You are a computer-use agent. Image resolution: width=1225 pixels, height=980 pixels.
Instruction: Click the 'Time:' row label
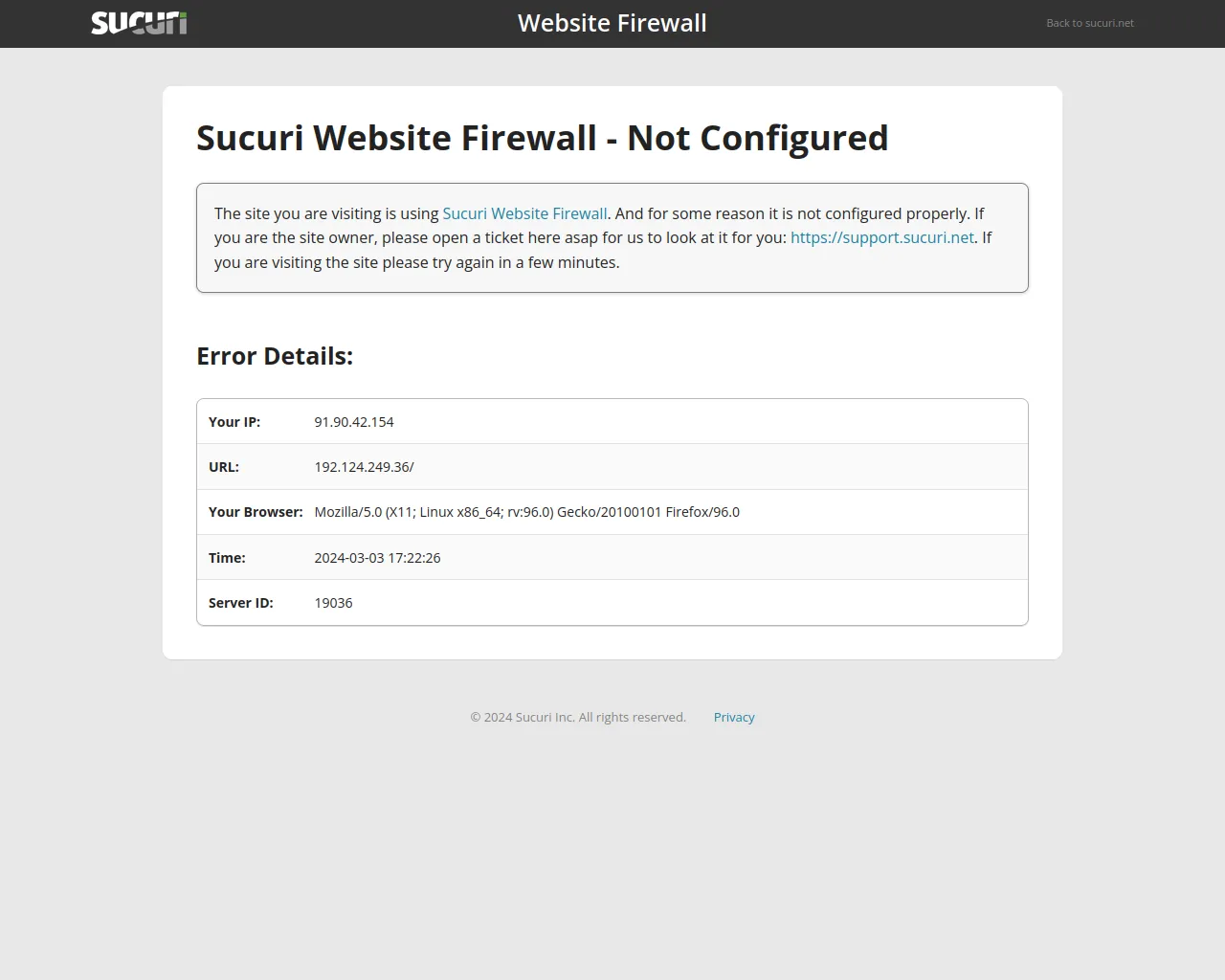pyautogui.click(x=227, y=558)
